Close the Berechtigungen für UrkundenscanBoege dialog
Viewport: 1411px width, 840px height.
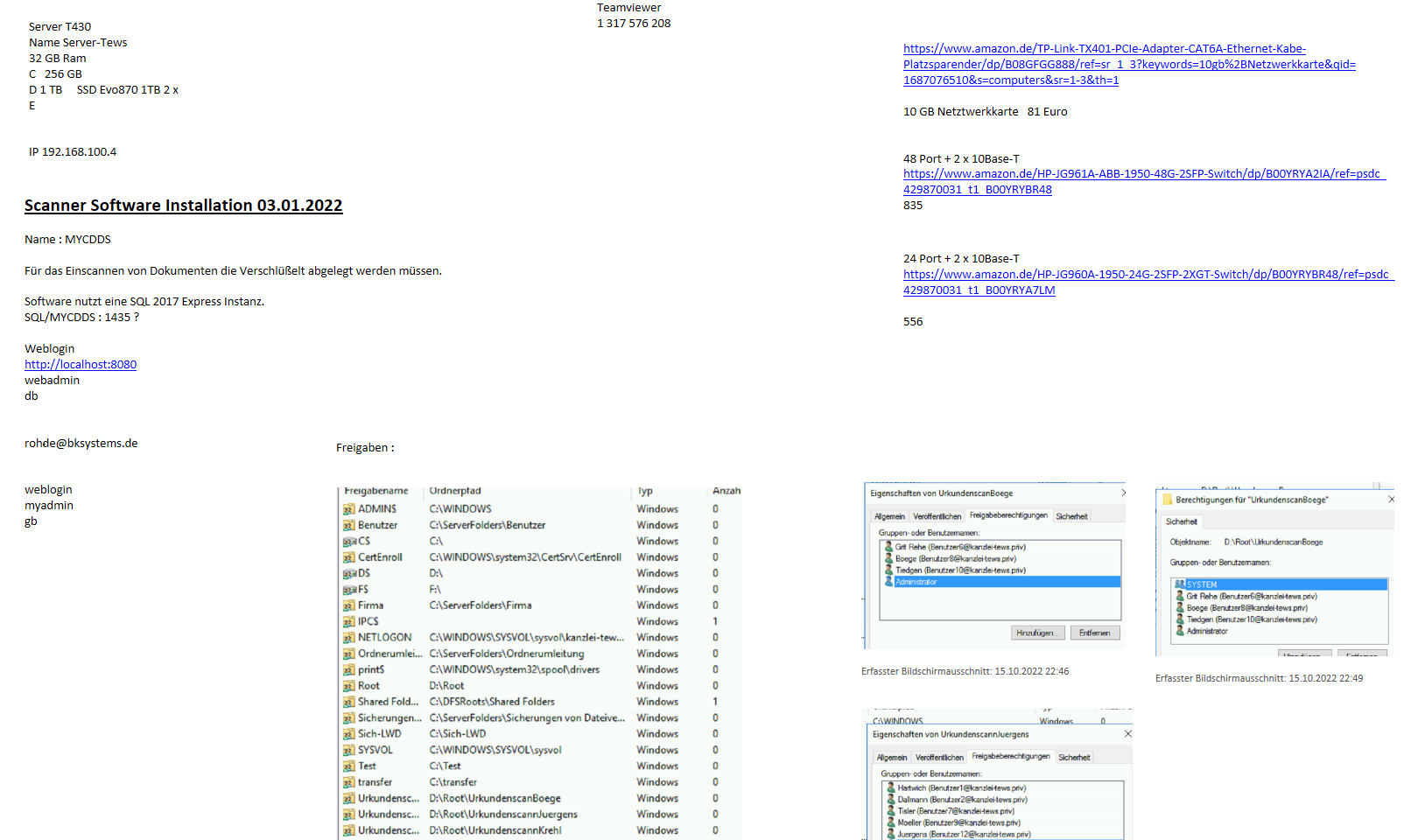point(1391,500)
